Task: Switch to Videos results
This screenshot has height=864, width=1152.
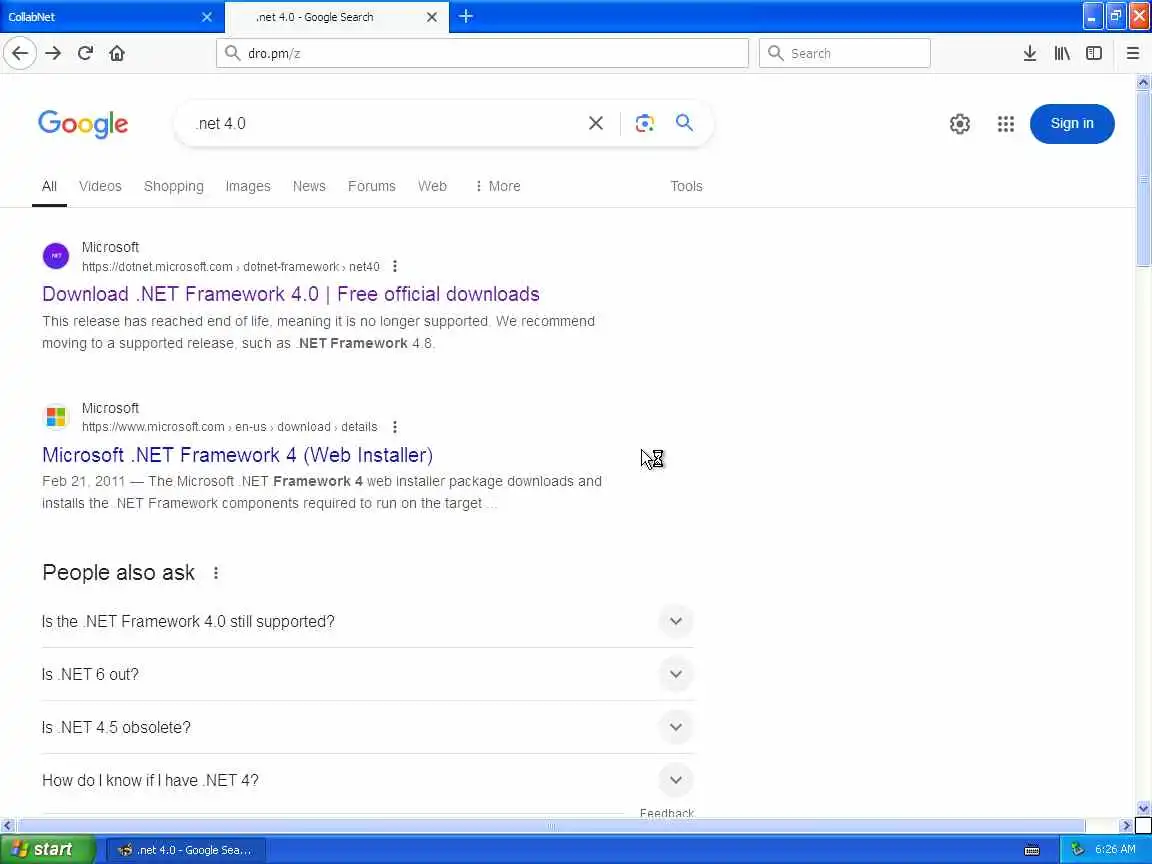Action: click(100, 187)
